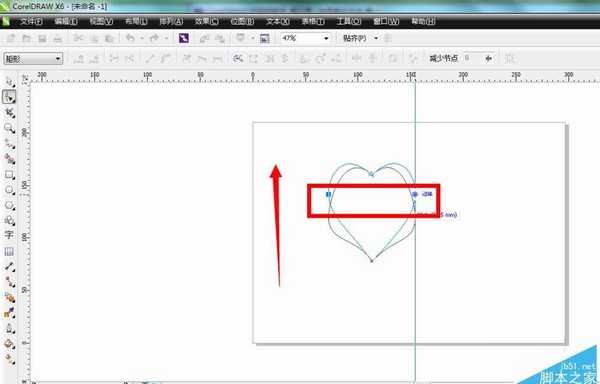Click the Undo arrow icon
Viewport: 600px width, 384px height.
[x=130, y=38]
